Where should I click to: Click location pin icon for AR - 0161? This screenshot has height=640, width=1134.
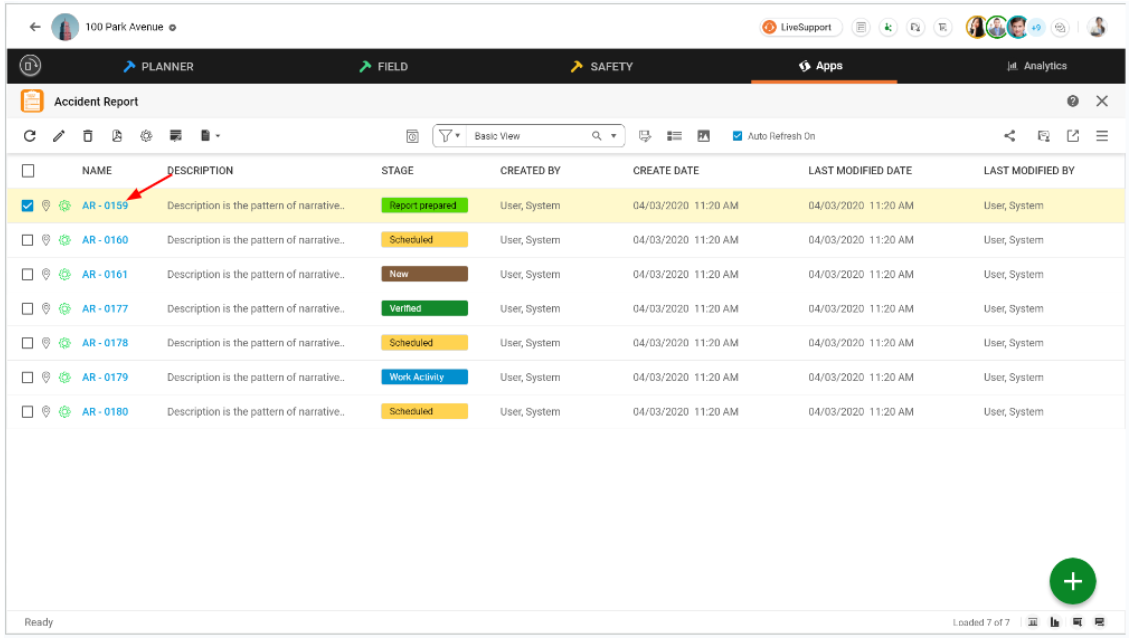click(x=46, y=274)
